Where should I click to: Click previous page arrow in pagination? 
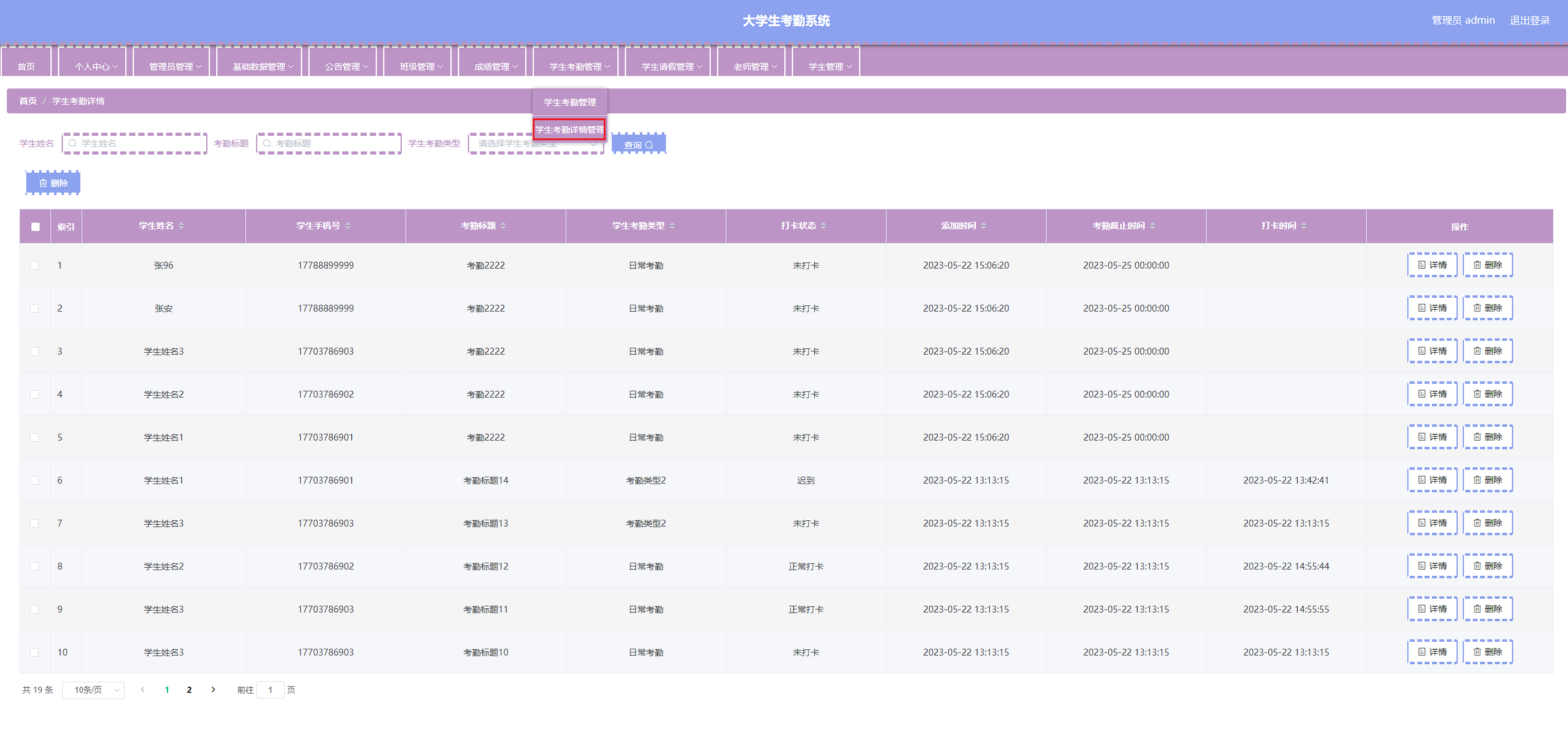tap(143, 690)
